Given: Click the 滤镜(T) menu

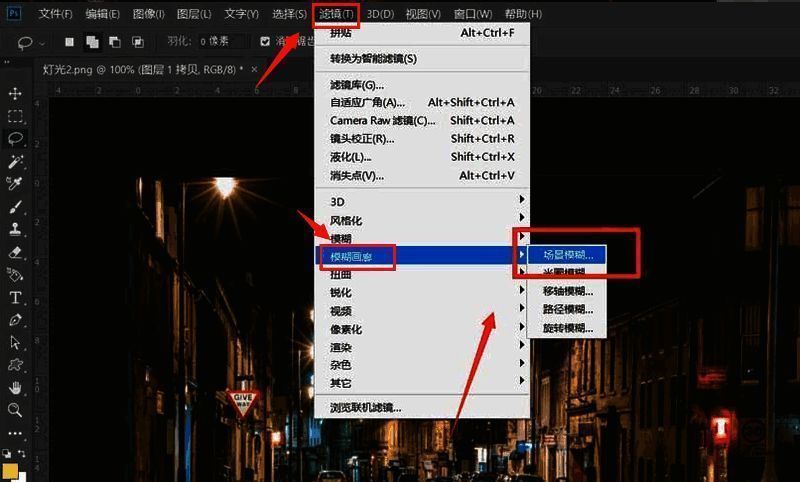Looking at the screenshot, I should point(336,14).
